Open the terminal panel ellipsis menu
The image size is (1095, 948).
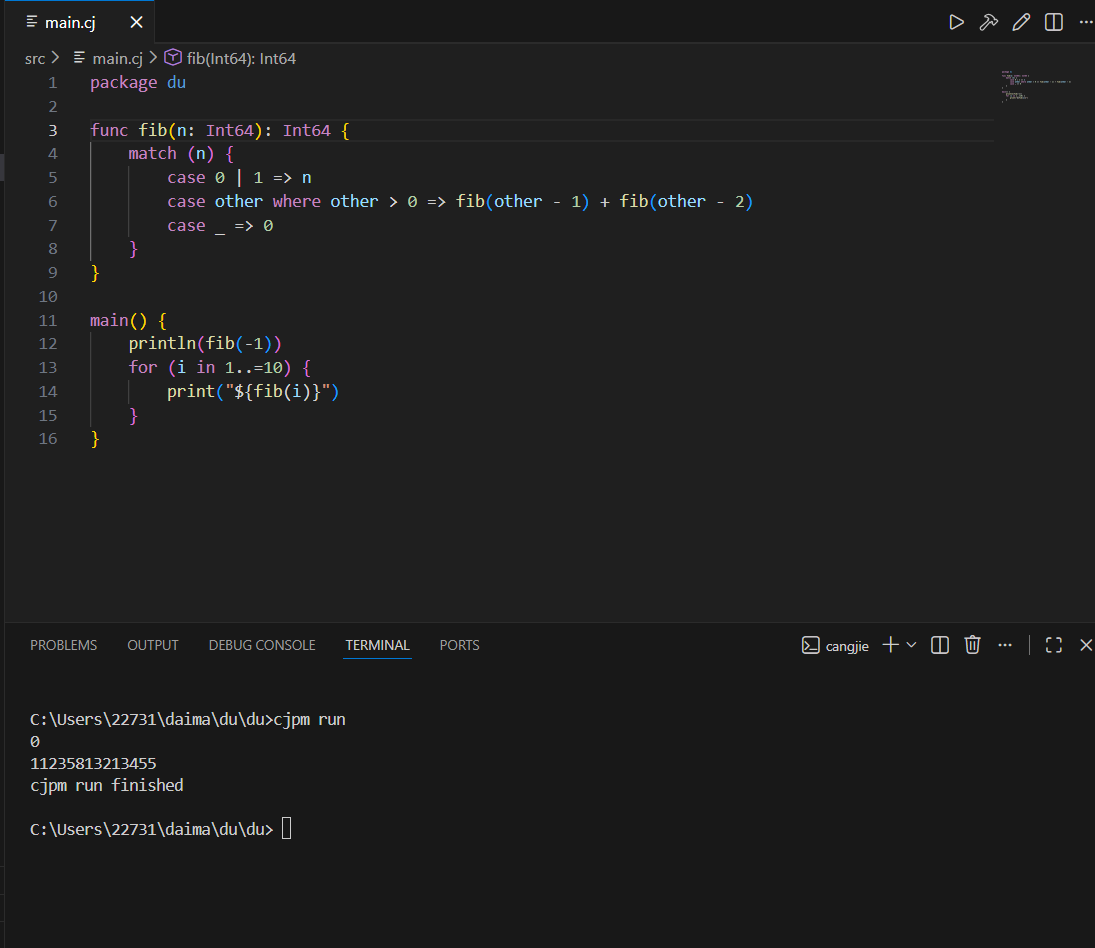(1005, 645)
